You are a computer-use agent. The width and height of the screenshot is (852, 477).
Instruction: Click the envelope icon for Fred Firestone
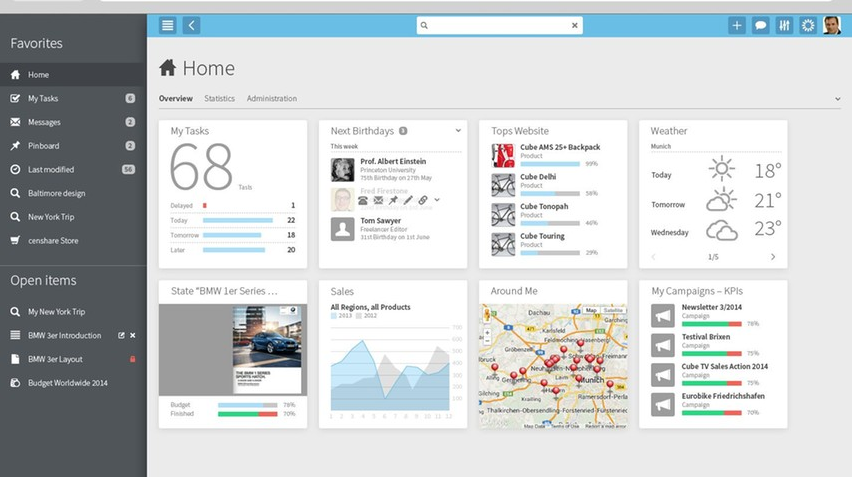click(378, 201)
